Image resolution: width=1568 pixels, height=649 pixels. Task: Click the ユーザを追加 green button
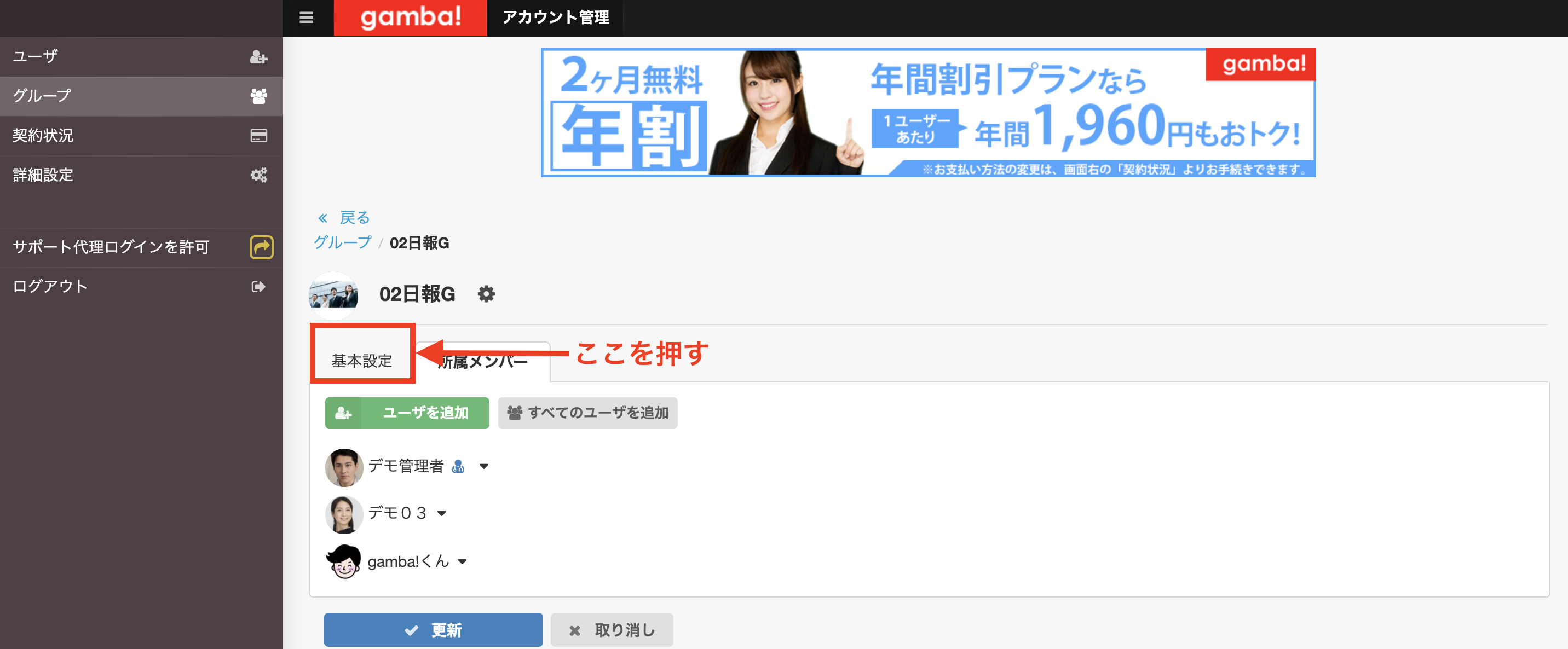[407, 413]
